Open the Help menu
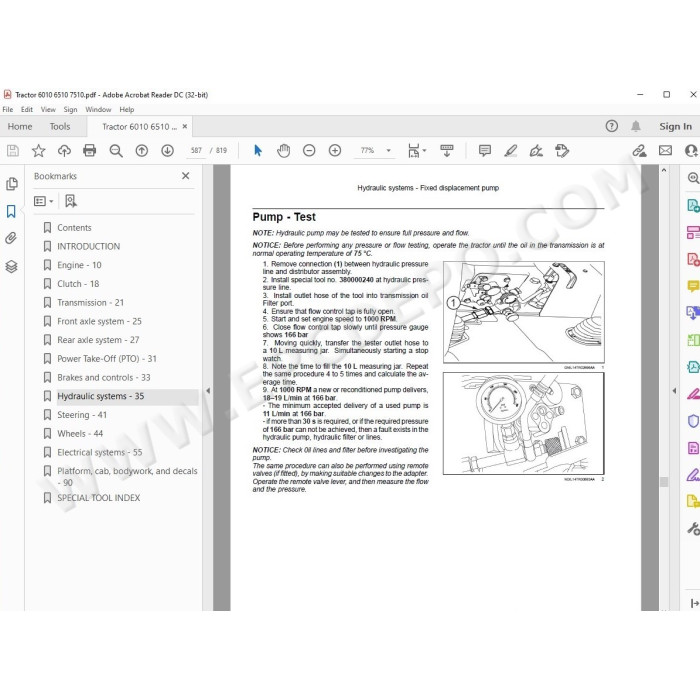Screen dimensions: 700x700 127,109
